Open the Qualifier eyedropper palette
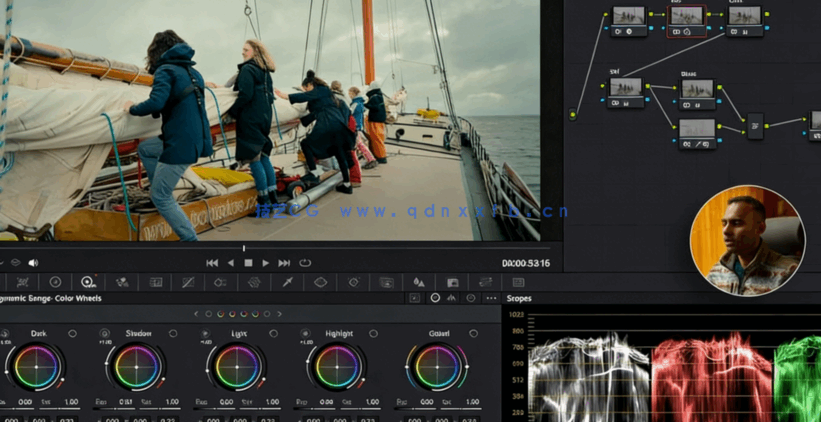This screenshot has height=422, width=821. click(287, 283)
